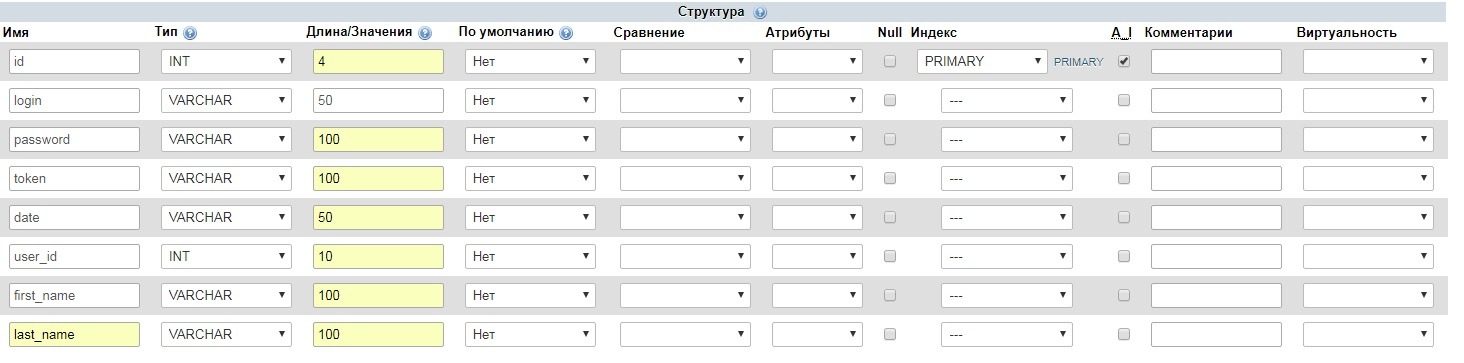1464x363 pixels.
Task: Expand default value dropdown for token row
Action: [531, 178]
